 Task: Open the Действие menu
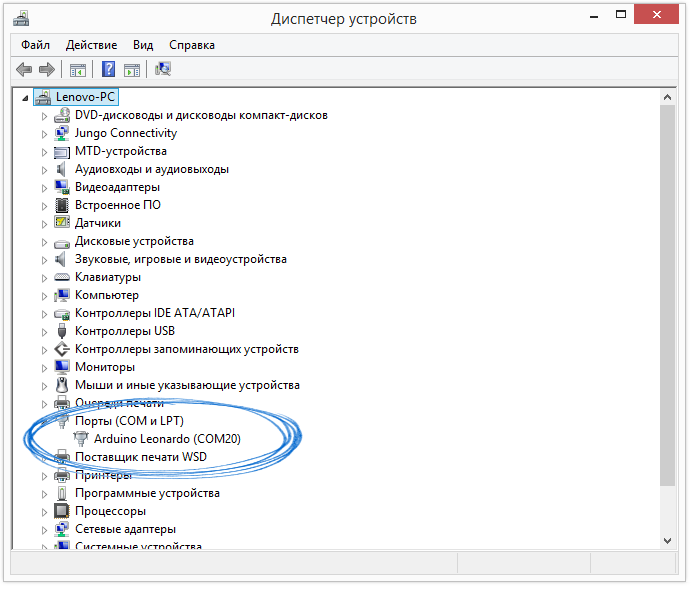(91, 45)
